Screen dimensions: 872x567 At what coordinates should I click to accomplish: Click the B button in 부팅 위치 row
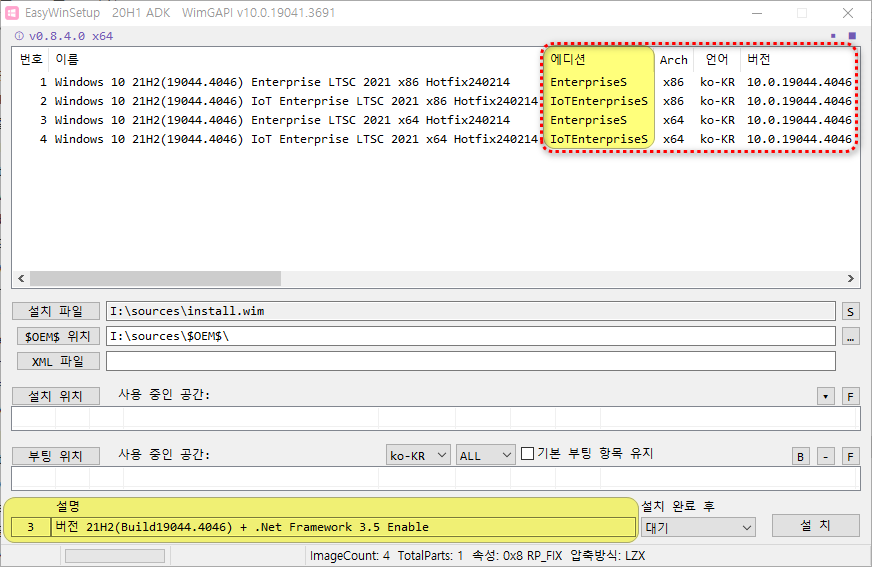tap(800, 456)
